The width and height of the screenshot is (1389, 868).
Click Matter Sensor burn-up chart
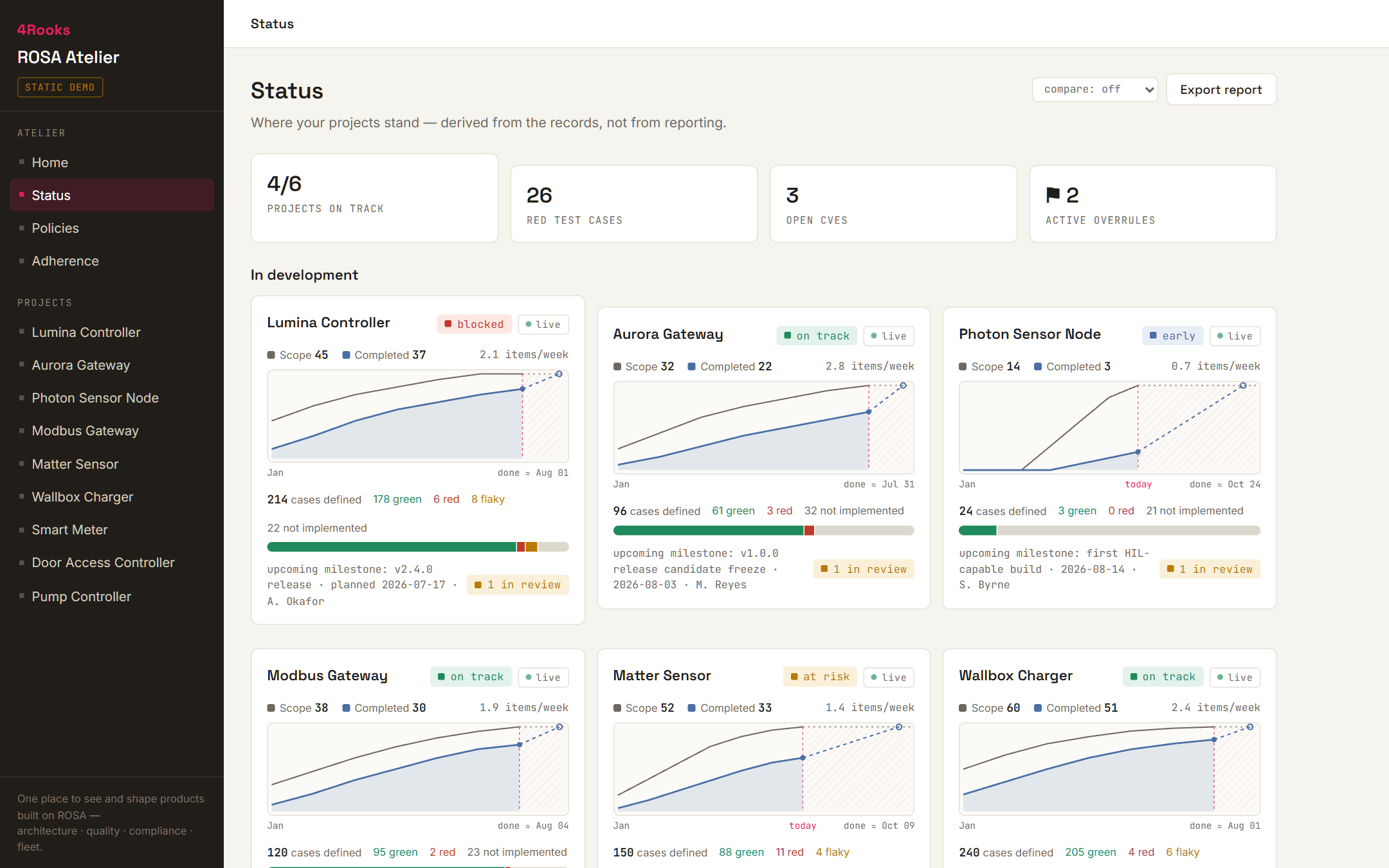pos(764,769)
